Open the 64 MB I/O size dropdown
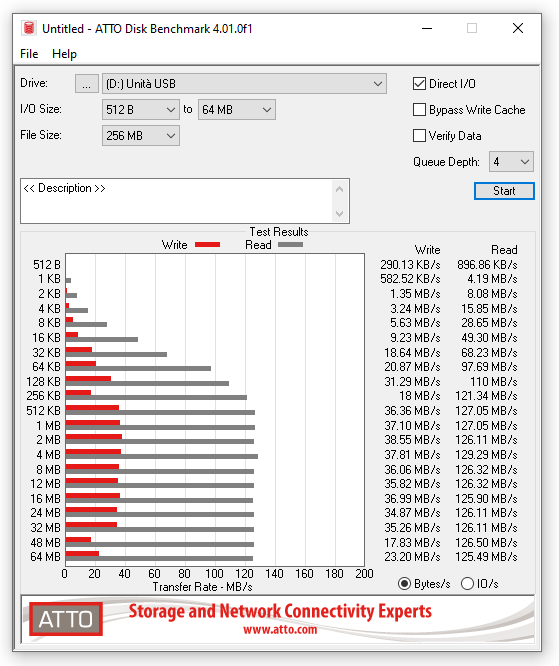Image resolution: width=559 pixels, height=666 pixels. pos(237,110)
